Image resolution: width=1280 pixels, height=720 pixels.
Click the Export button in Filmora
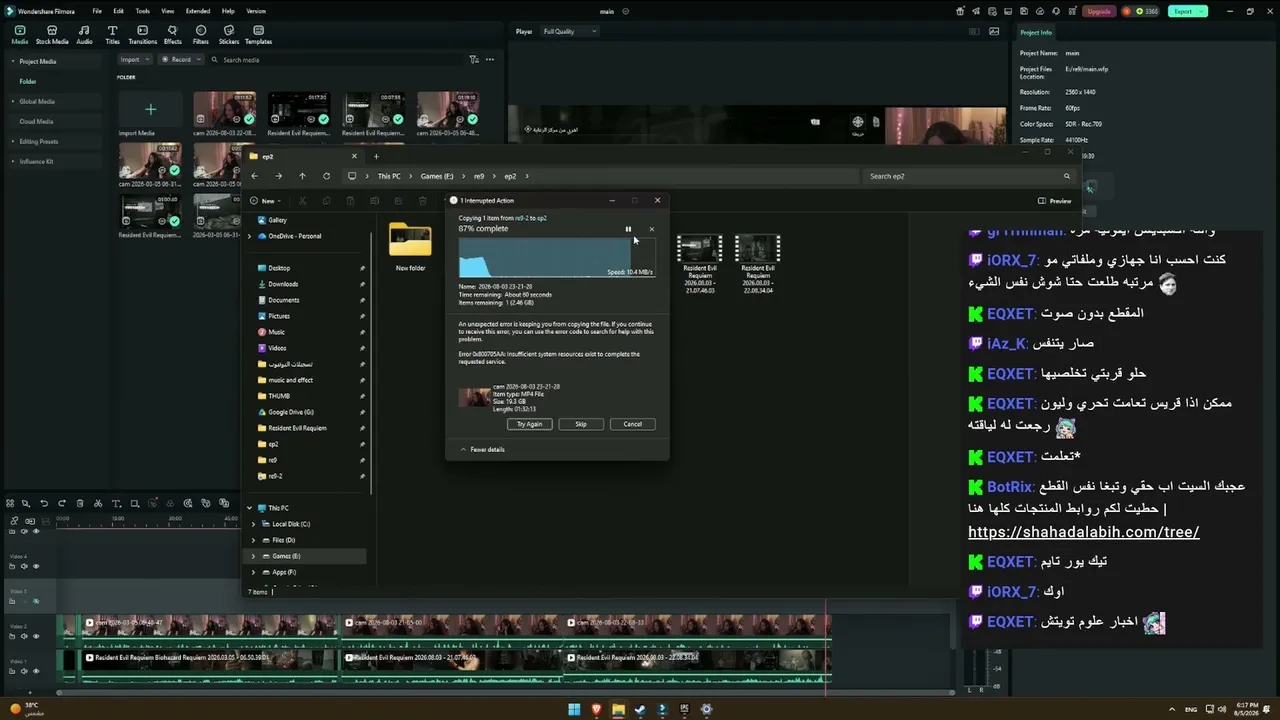click(x=1188, y=11)
